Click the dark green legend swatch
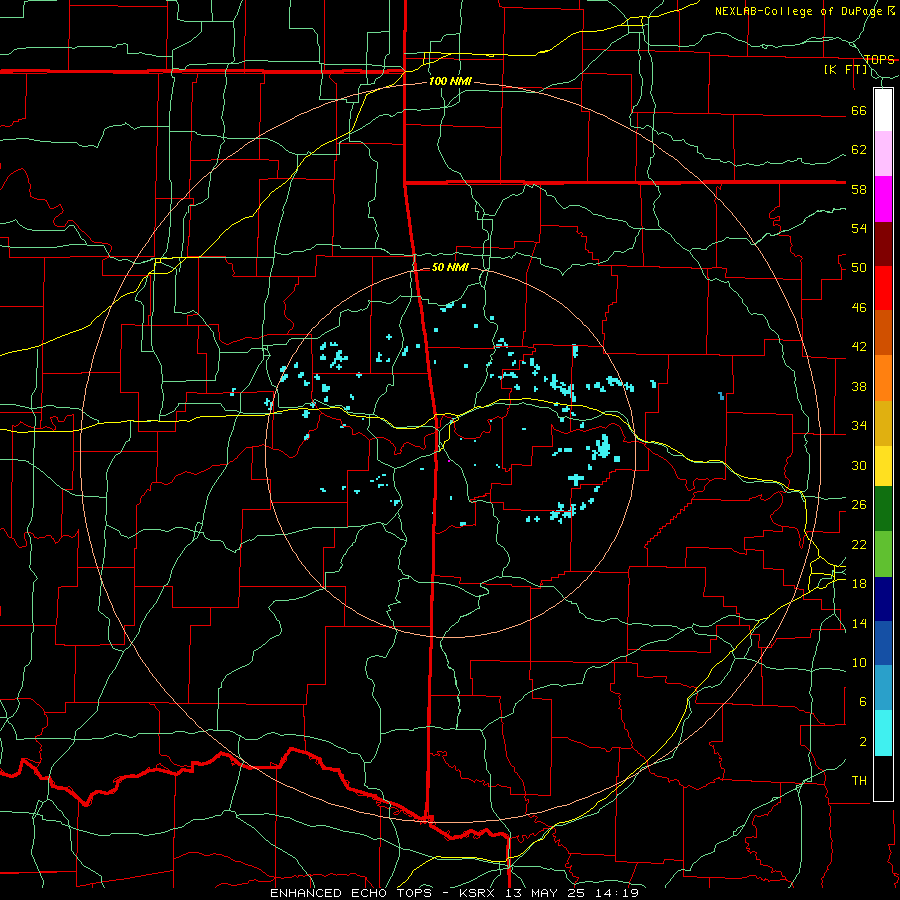Screen dimensions: 900x900 pos(883,509)
